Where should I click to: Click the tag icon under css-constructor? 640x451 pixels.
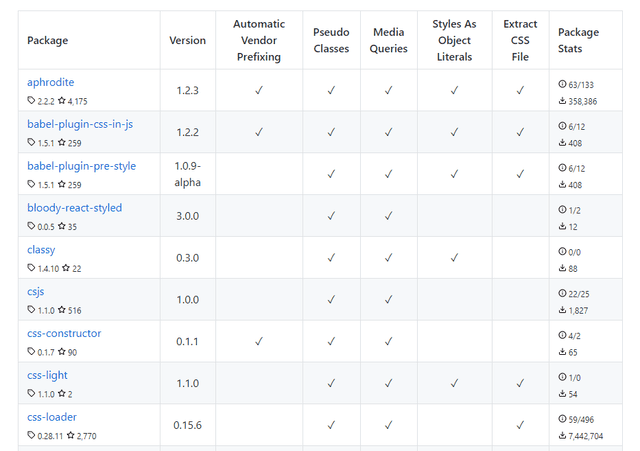[31, 351]
